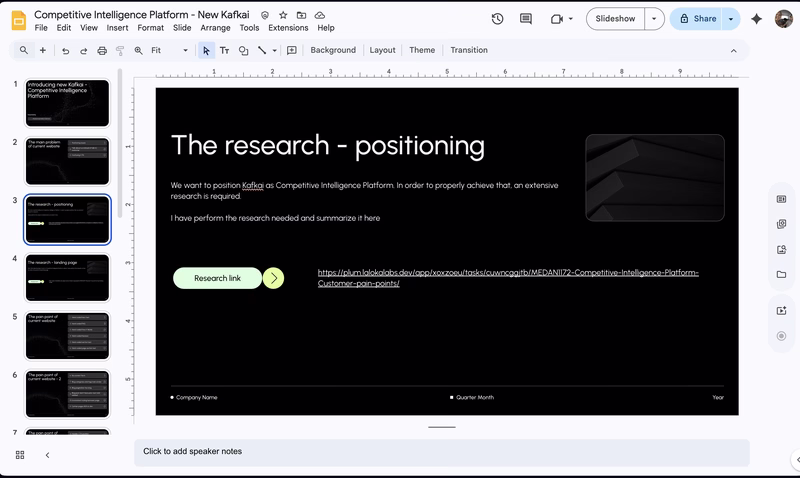800x478 pixels.
Task: Open the Arrange menu
Action: pyautogui.click(x=215, y=28)
